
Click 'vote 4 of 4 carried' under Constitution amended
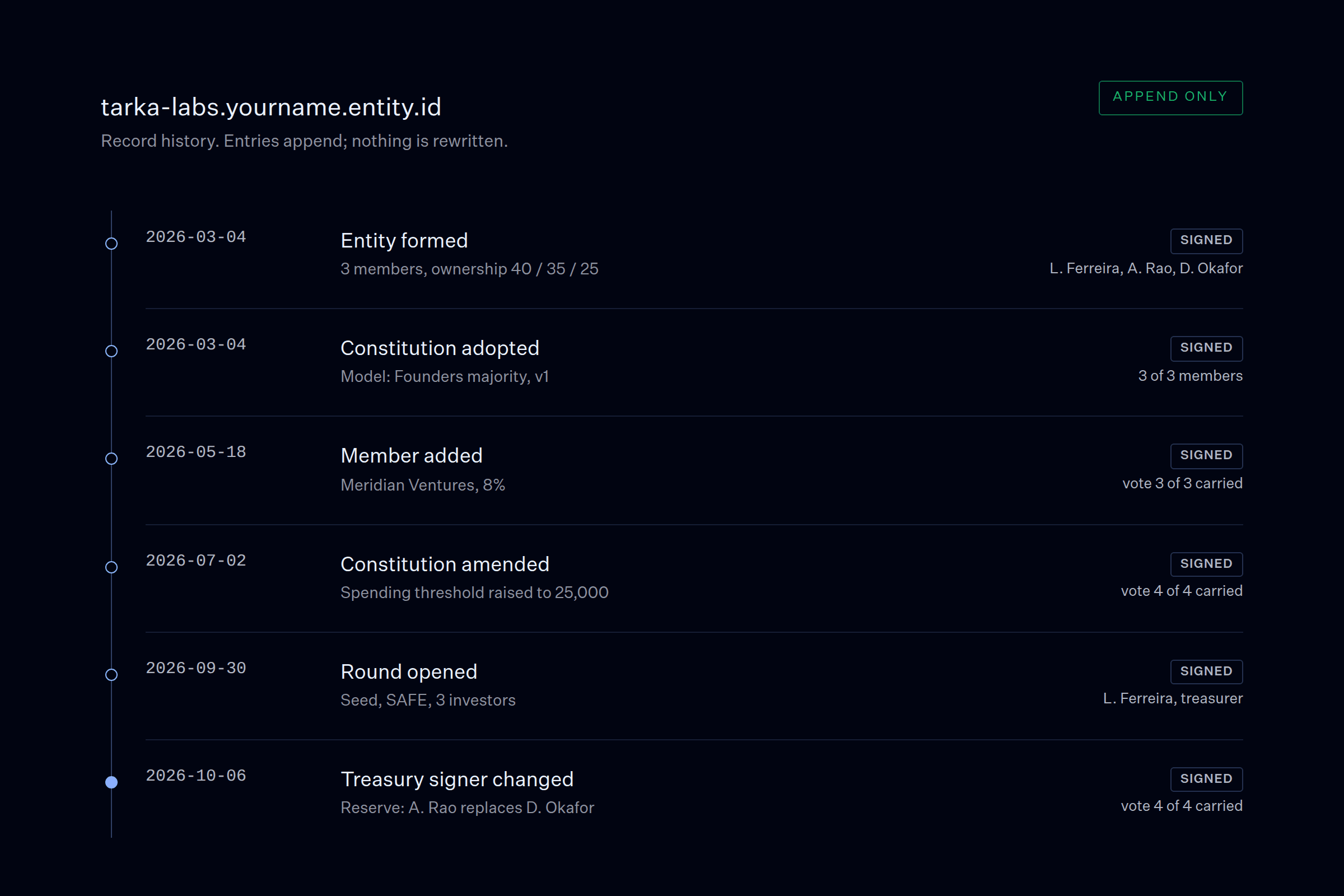tap(1182, 590)
